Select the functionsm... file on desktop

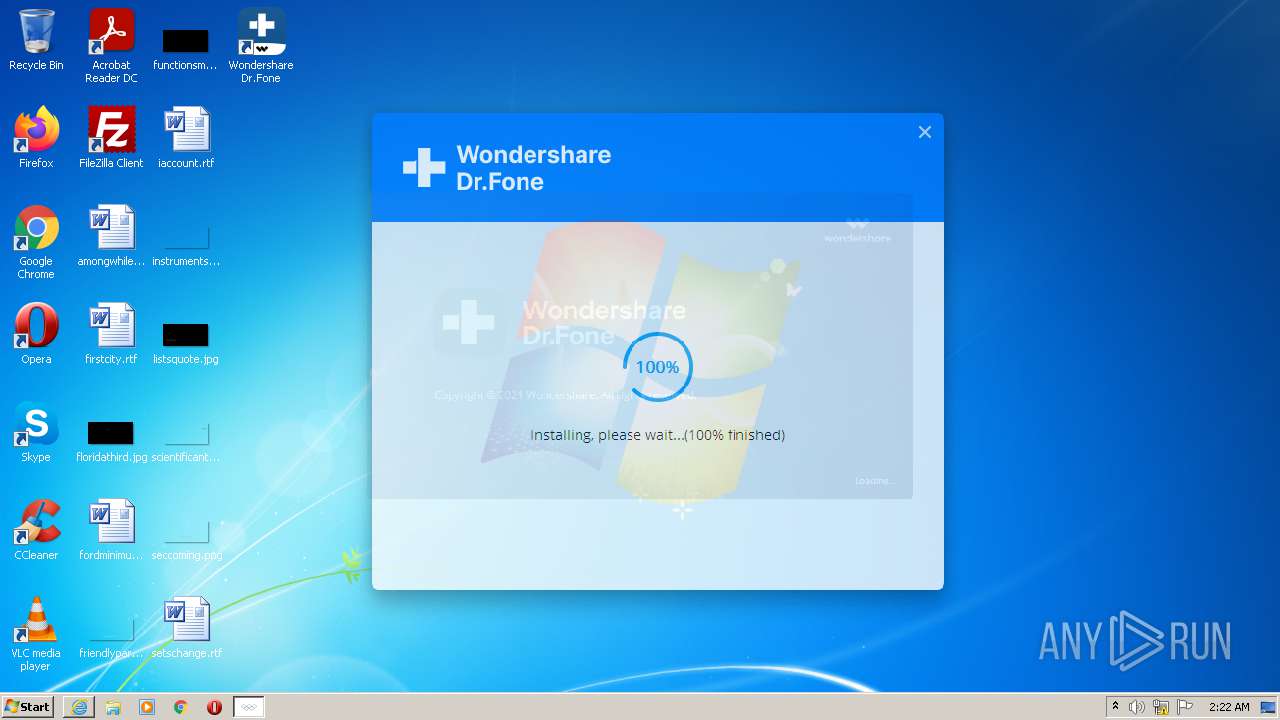click(185, 48)
